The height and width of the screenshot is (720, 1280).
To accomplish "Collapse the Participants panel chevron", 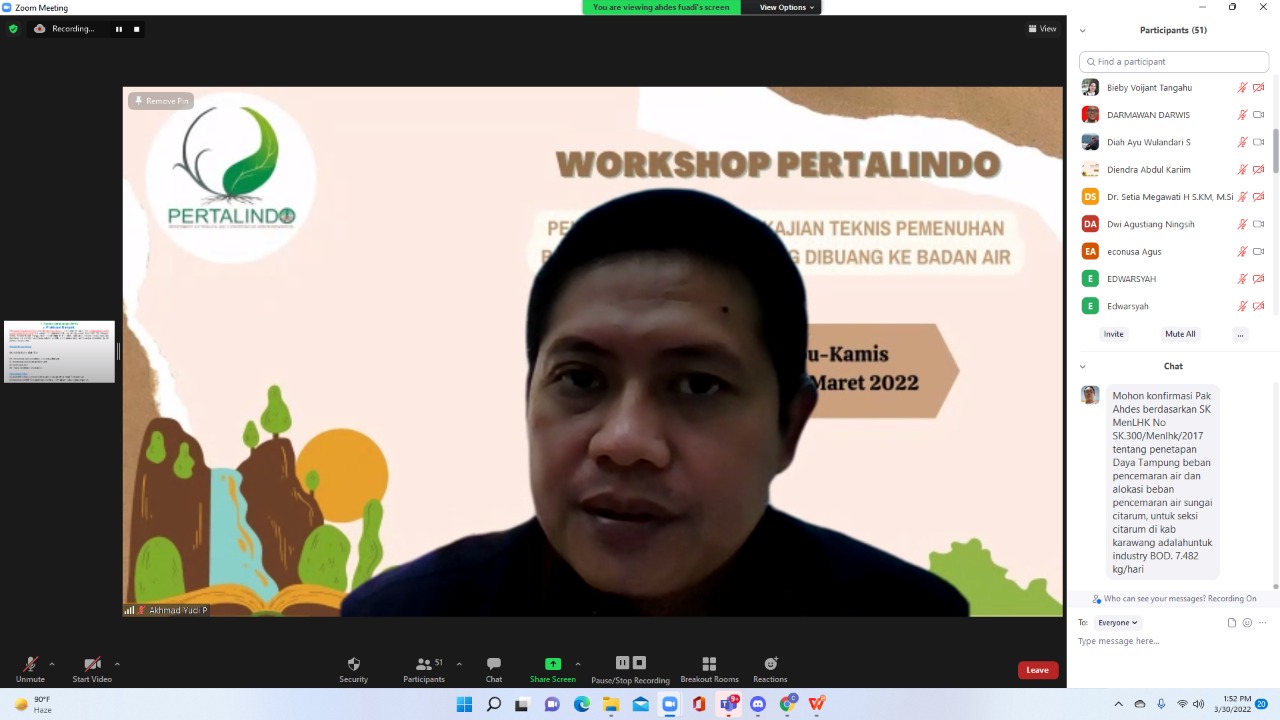I will [1082, 31].
